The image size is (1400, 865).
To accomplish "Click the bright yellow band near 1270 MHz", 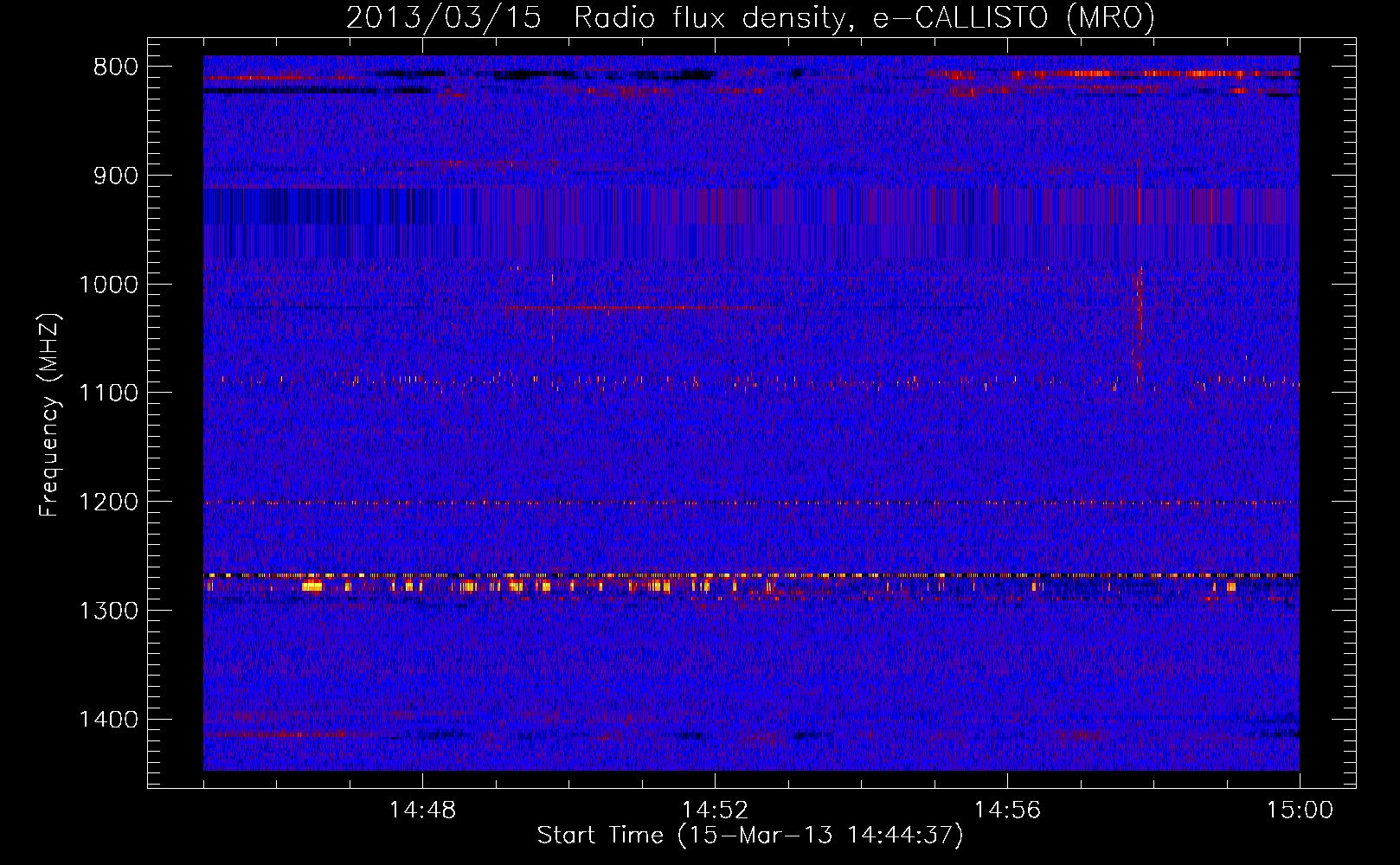I will pos(751,575).
